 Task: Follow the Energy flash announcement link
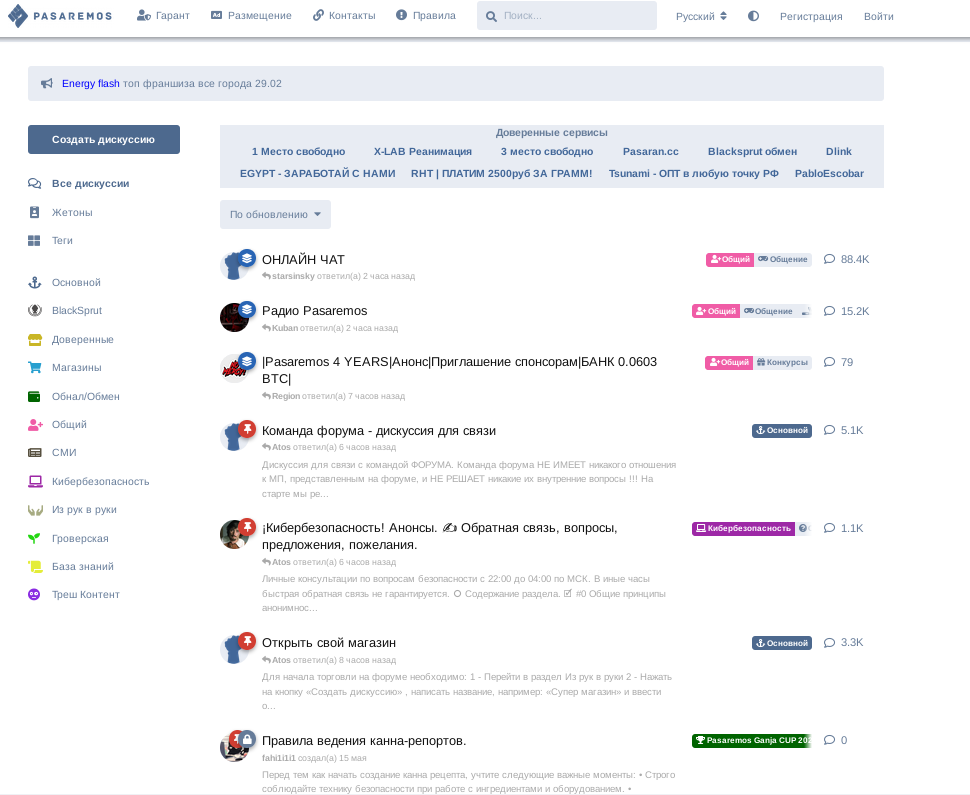(91, 83)
